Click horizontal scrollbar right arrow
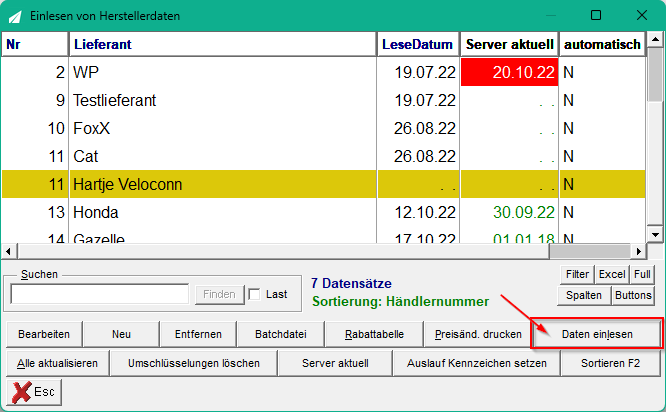Image resolution: width=666 pixels, height=412 pixels. 638,251
